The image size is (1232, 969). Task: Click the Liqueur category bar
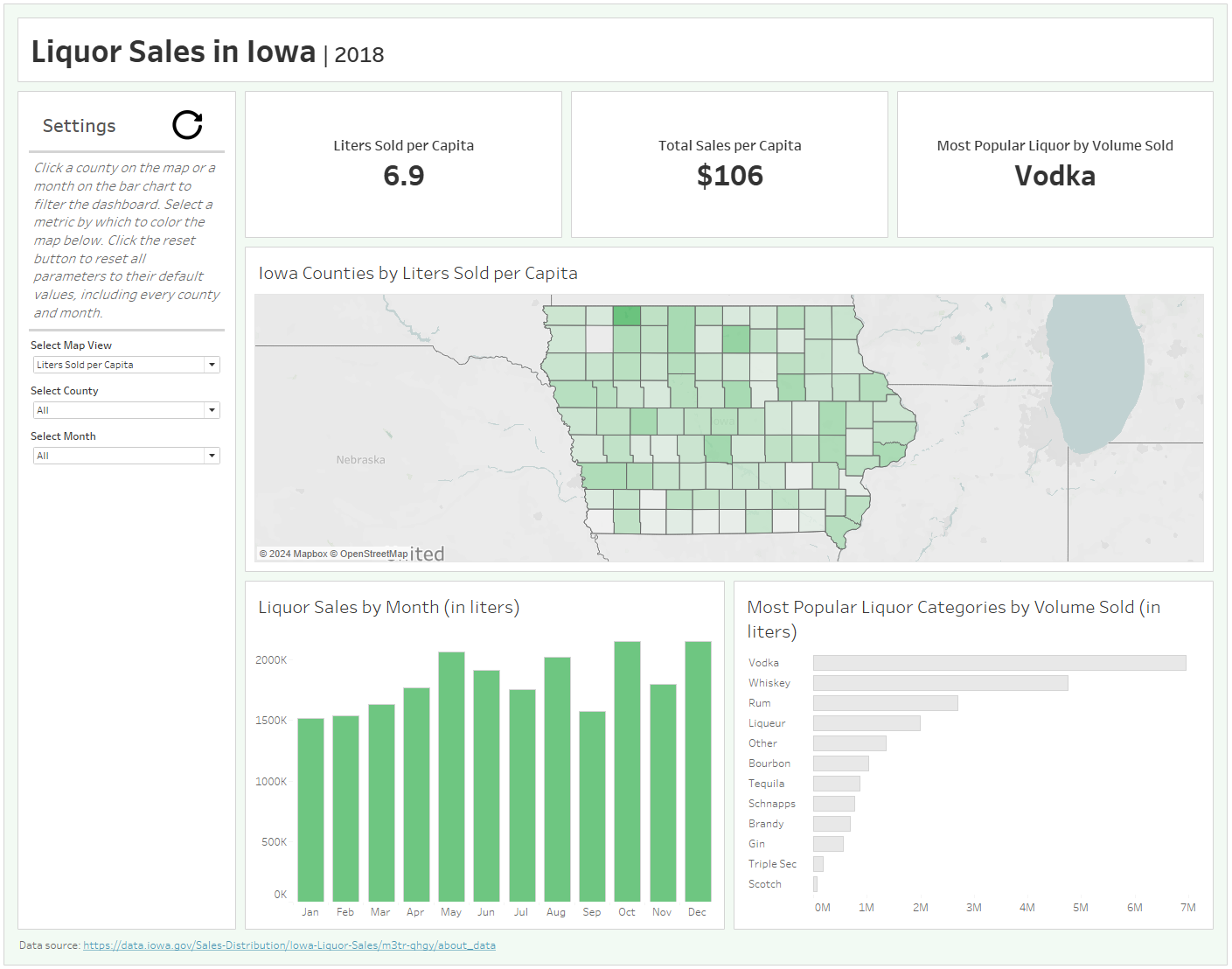point(866,723)
